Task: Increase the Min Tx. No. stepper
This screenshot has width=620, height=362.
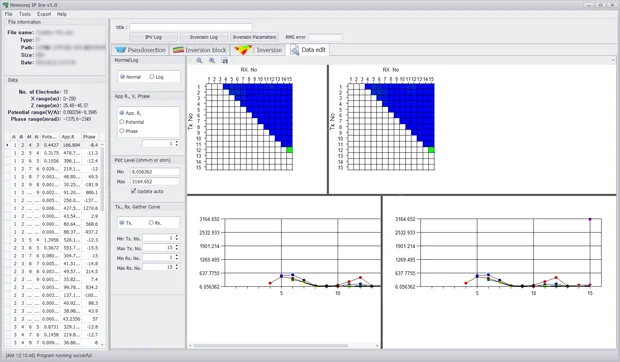Action: click(x=177, y=236)
